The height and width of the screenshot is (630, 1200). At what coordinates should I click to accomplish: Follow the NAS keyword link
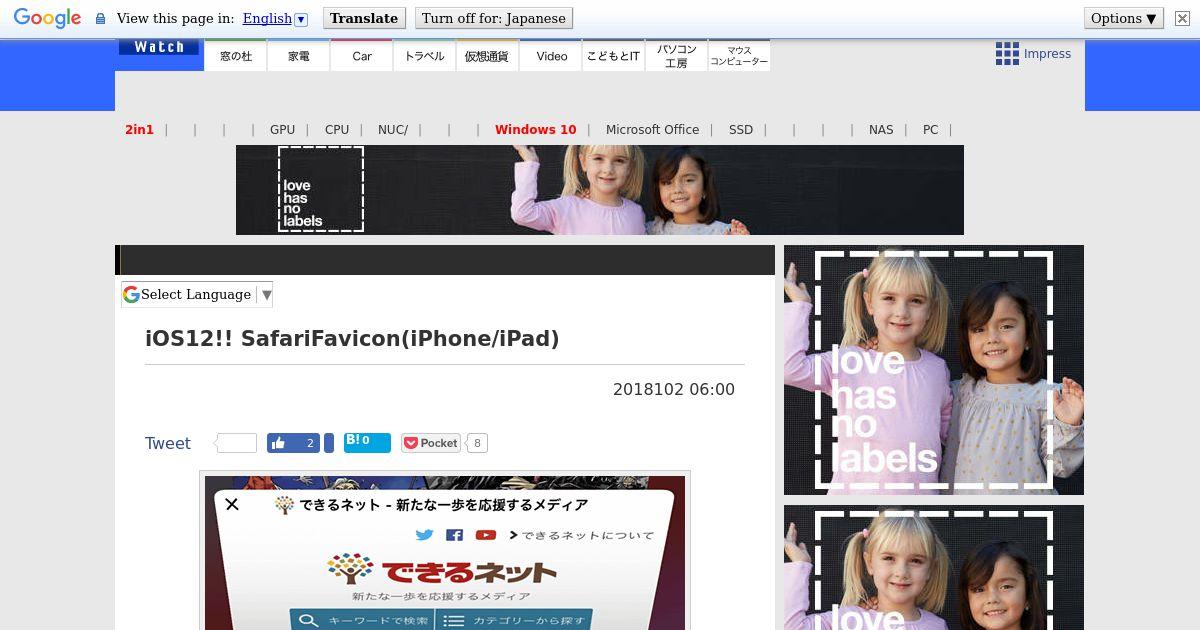point(881,130)
